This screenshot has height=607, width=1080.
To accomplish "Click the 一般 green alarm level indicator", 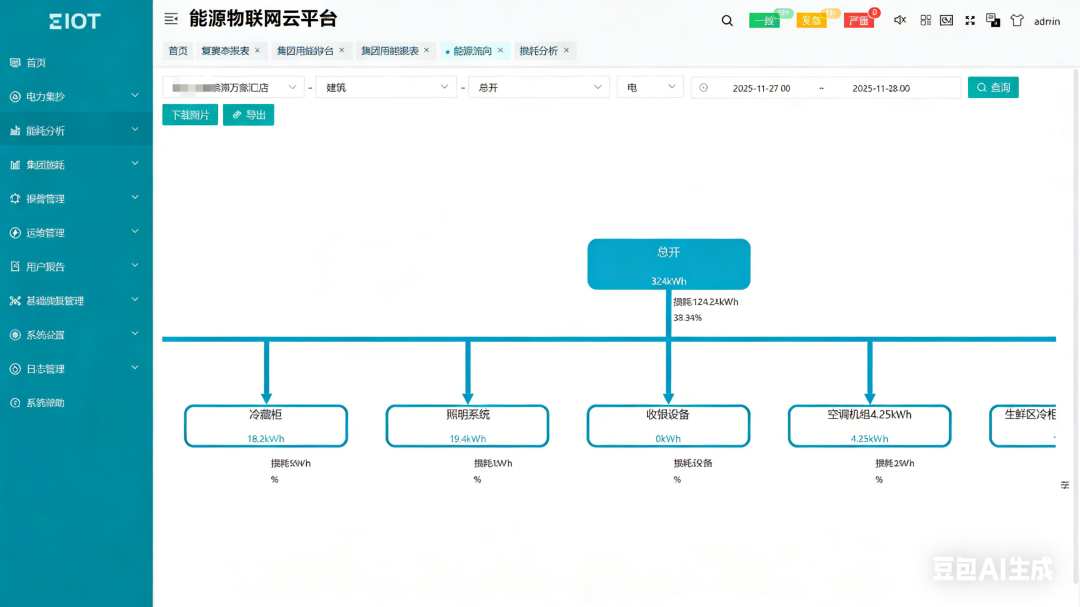I will click(x=765, y=19).
